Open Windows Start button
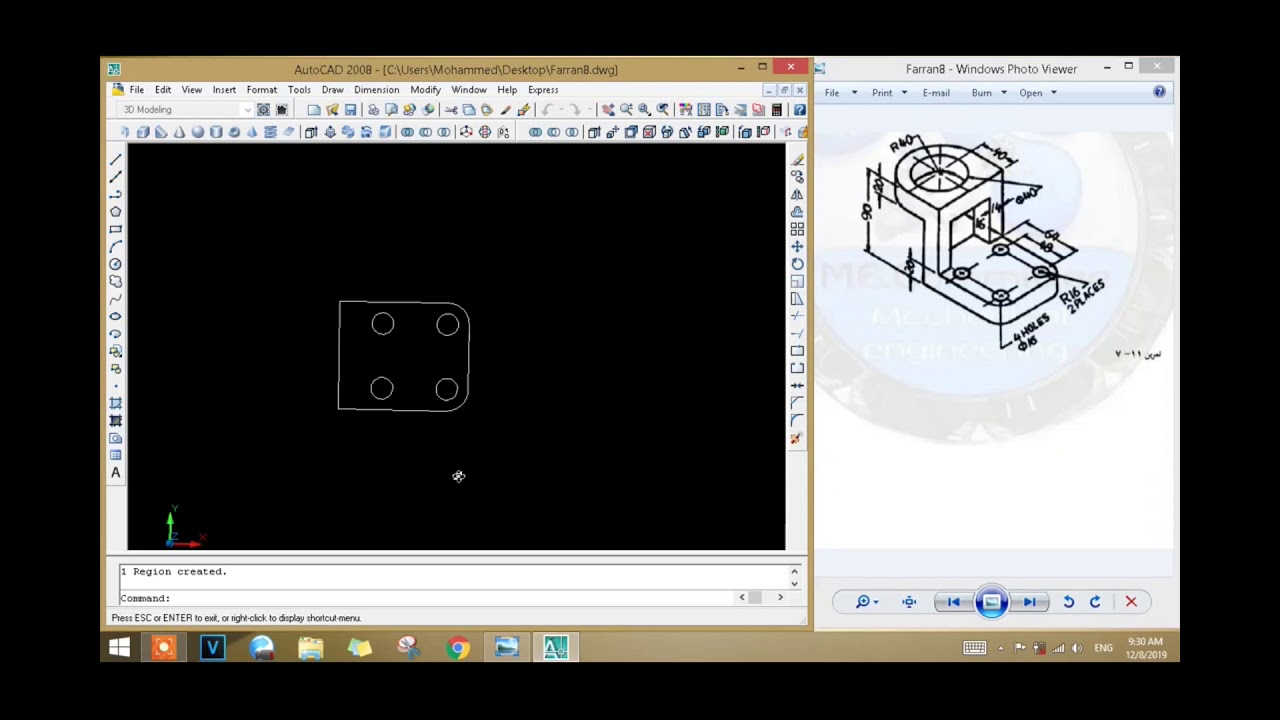Viewport: 1280px width, 720px height. pos(119,648)
